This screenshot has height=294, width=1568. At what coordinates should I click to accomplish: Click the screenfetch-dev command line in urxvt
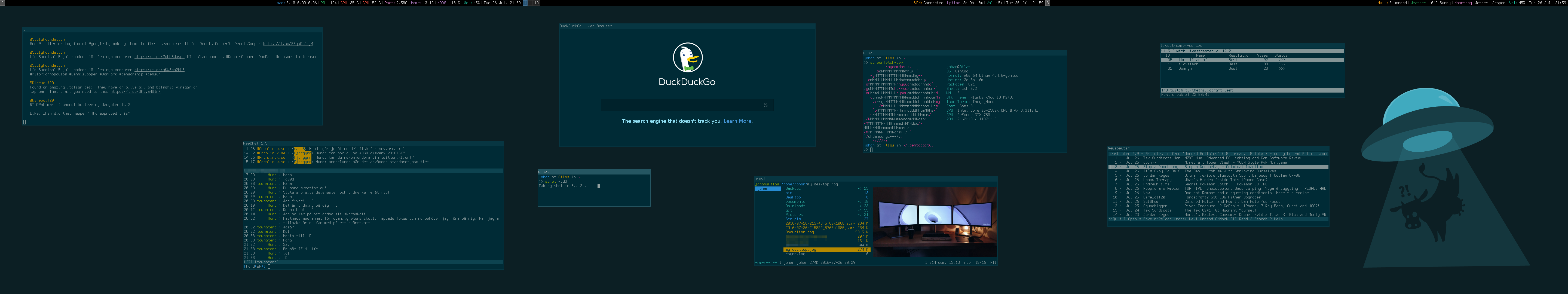[886, 63]
